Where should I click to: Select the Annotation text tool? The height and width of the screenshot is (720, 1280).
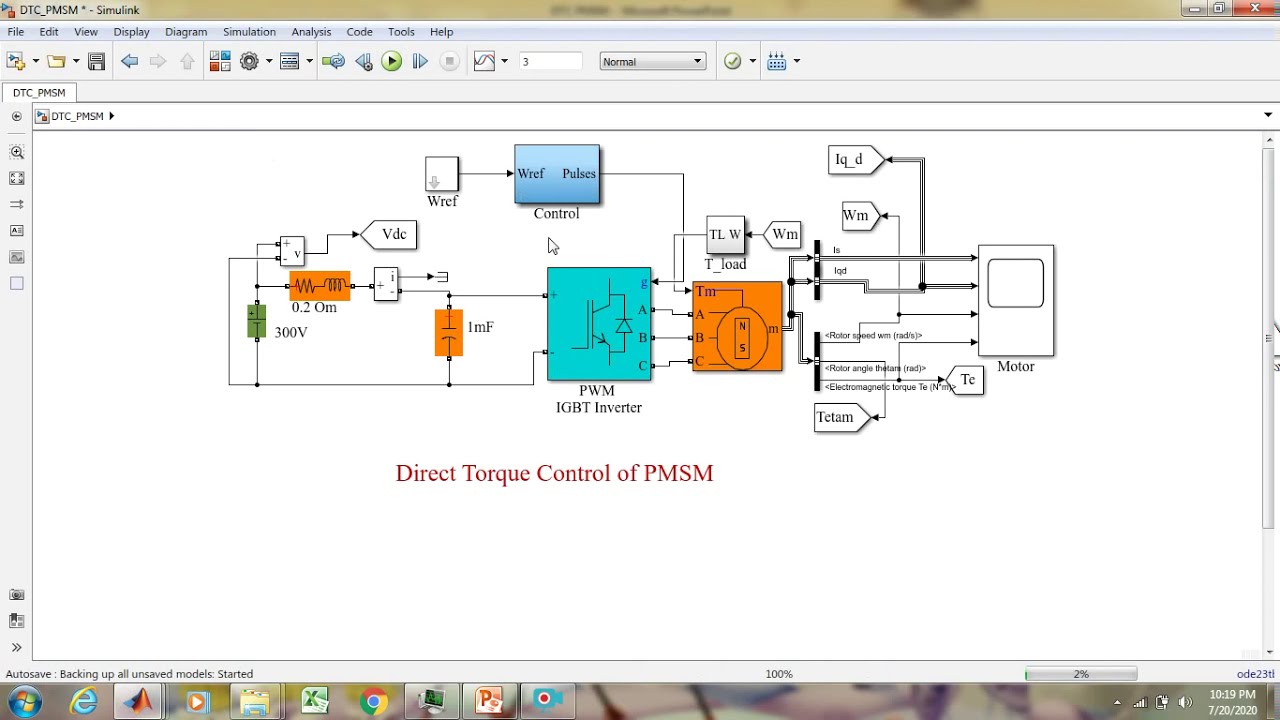click(17, 231)
